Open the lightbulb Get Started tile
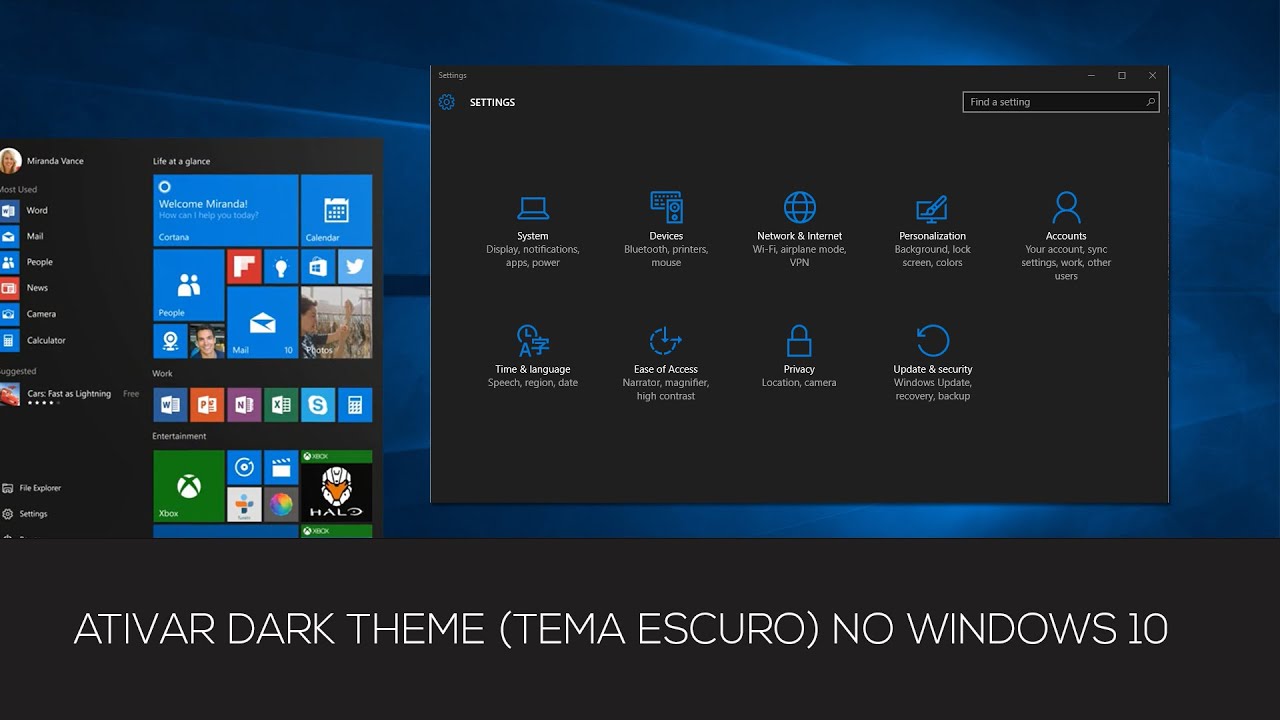 tap(281, 267)
